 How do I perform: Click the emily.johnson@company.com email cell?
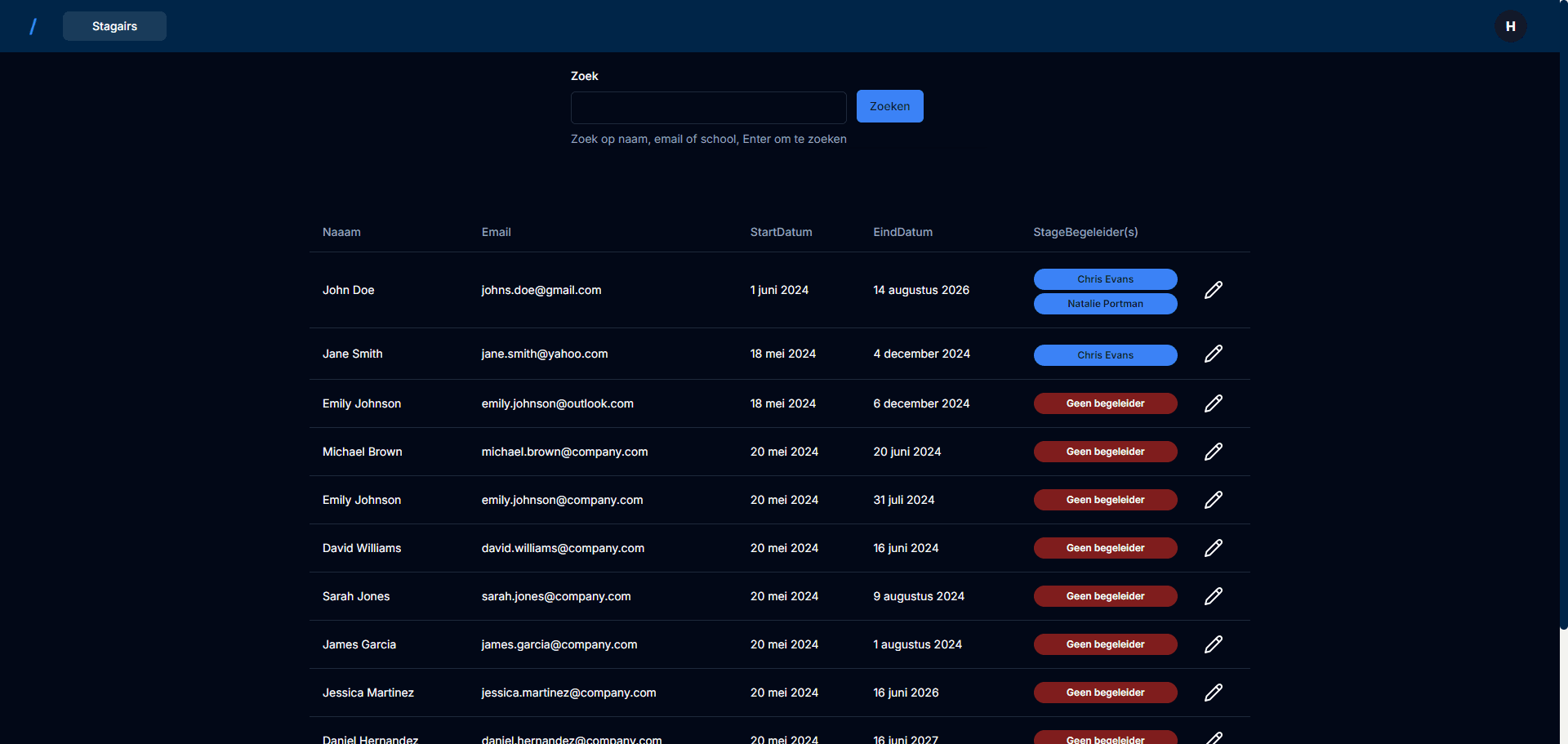[x=562, y=500]
